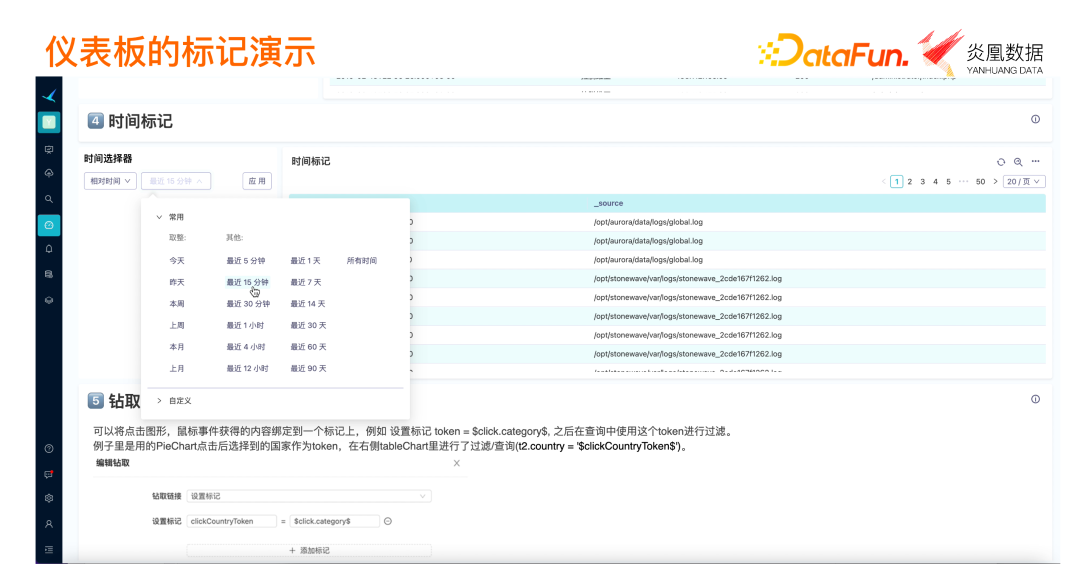The height and width of the screenshot is (576, 1080).
Task: Click the info icon beside 钻取 section
Action: tap(1035, 399)
